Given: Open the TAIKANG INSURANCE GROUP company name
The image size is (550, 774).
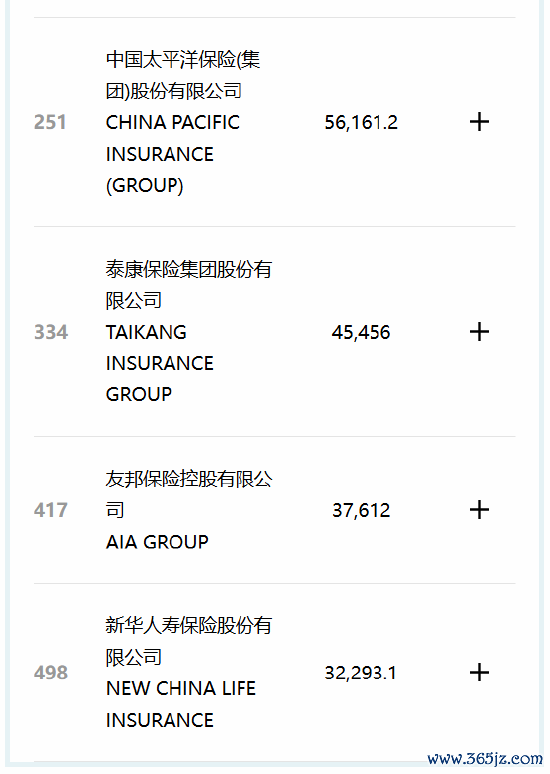Looking at the screenshot, I should [159, 363].
